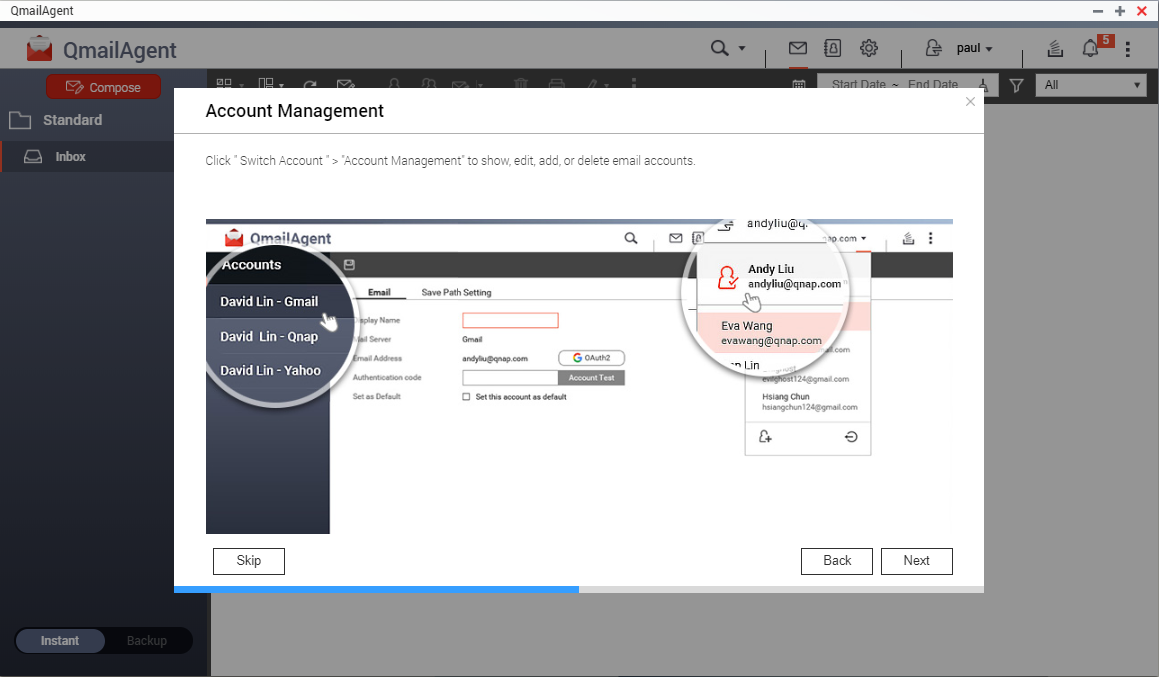
Task: Minimize the QmailAgent window
Action: 1098,11
